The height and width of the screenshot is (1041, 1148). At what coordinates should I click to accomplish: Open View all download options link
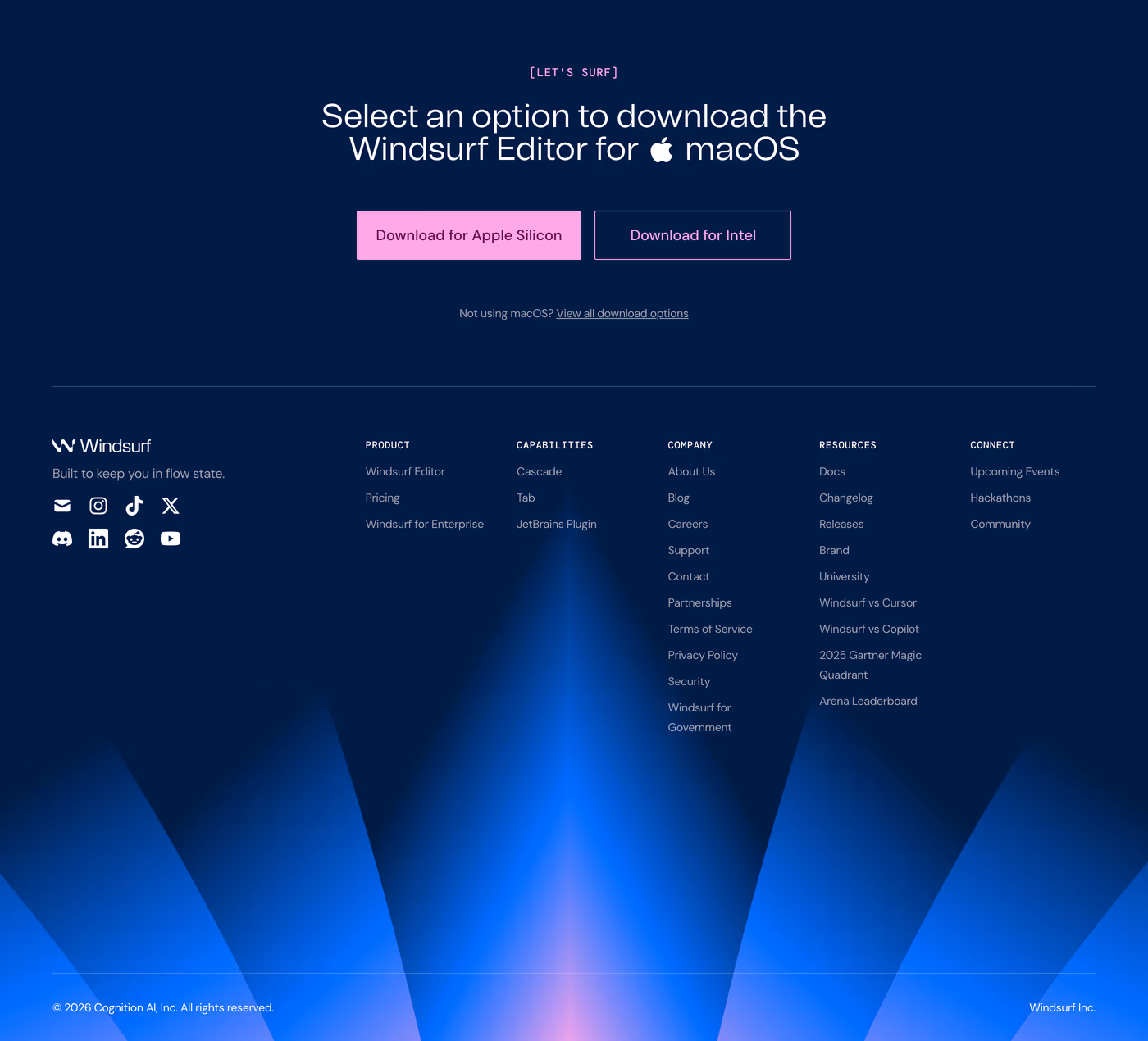tap(622, 313)
